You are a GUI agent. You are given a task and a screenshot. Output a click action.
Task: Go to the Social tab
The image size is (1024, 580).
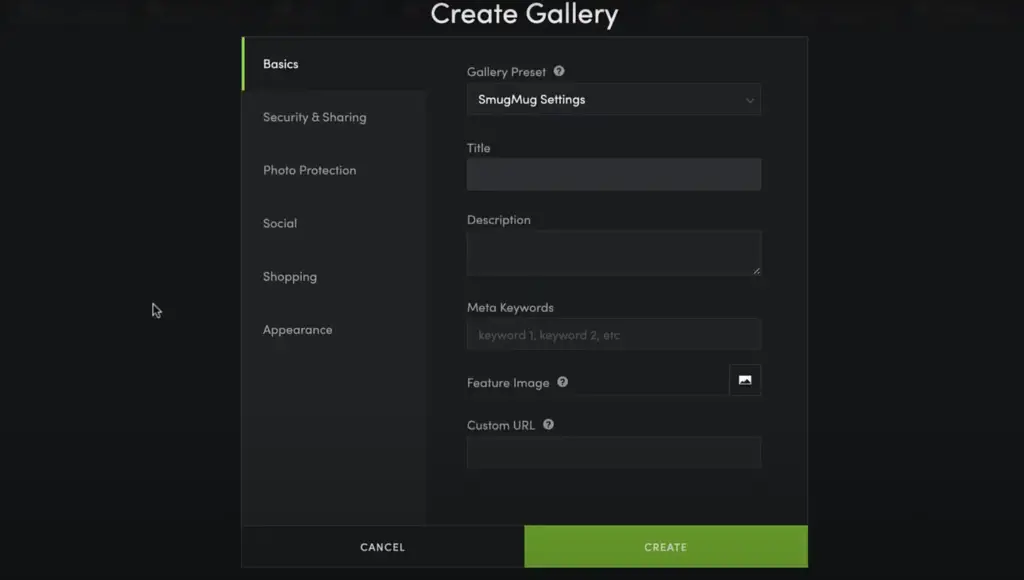280,223
